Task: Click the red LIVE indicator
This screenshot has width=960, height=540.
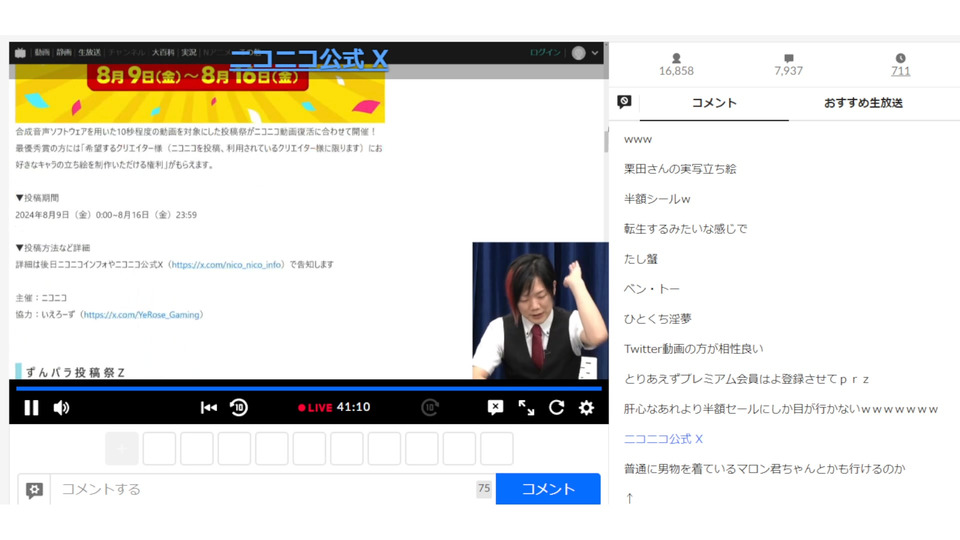Action: (315, 408)
